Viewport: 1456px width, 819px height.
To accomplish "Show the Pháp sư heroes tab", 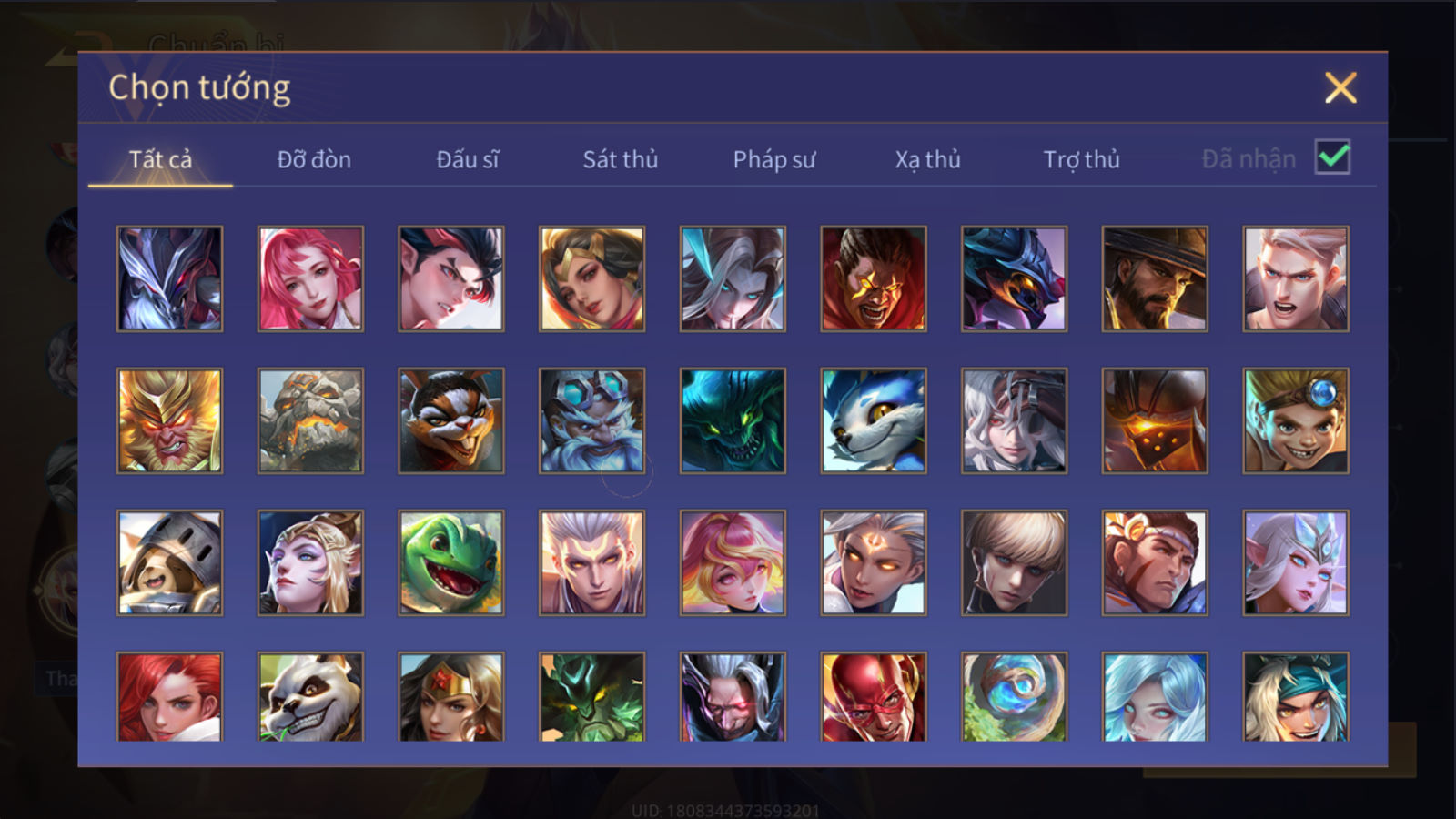I will [x=773, y=159].
